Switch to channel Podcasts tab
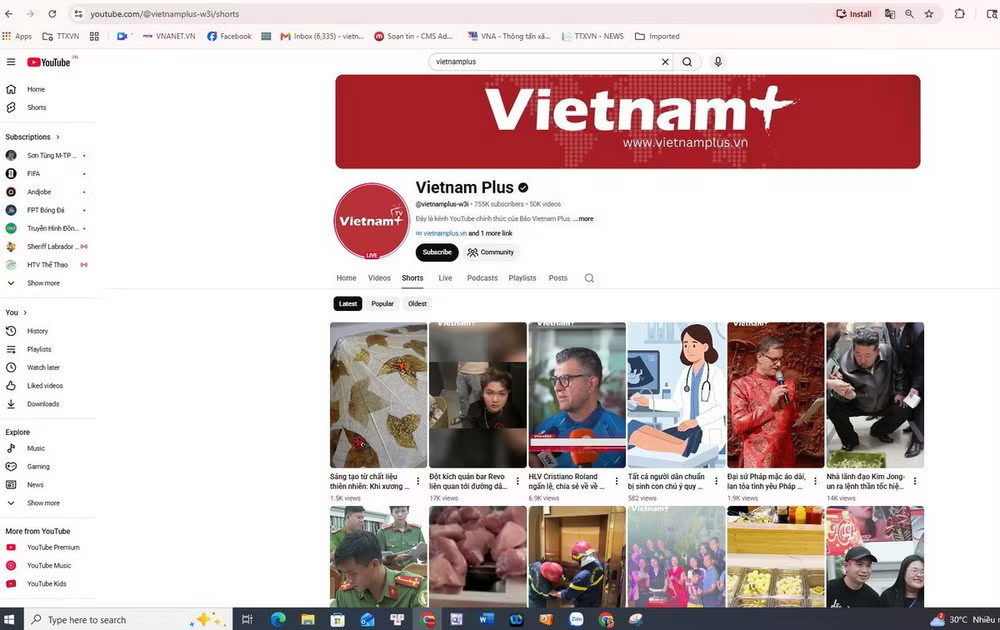The image size is (1000, 630). (482, 278)
